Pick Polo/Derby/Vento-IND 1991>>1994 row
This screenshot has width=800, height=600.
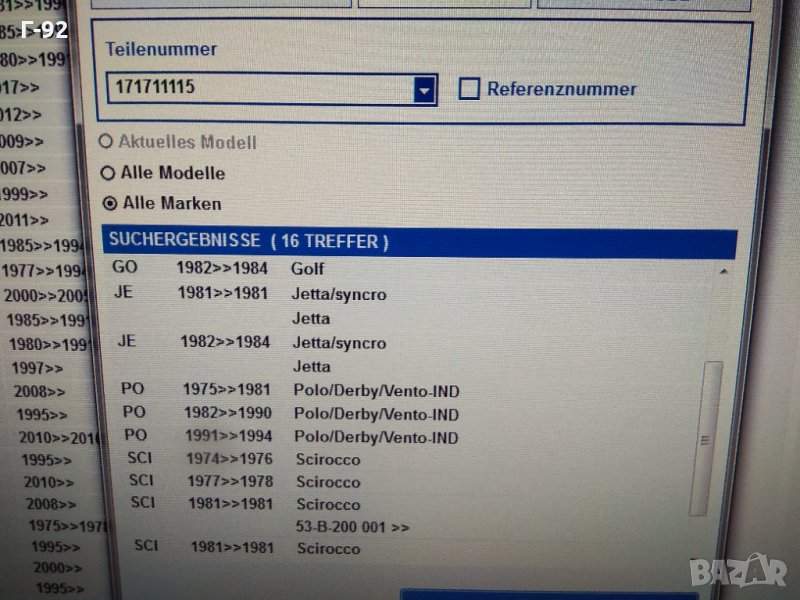click(x=376, y=438)
